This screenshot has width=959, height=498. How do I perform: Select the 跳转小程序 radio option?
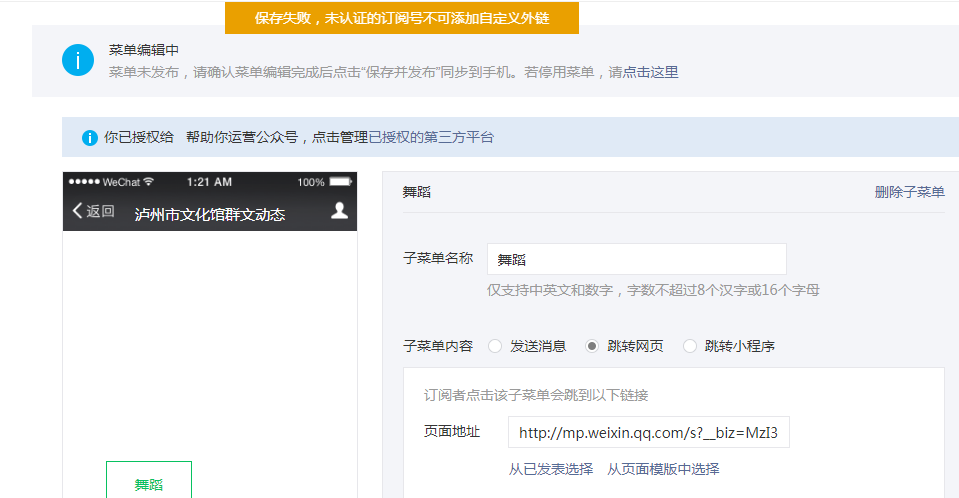689,346
